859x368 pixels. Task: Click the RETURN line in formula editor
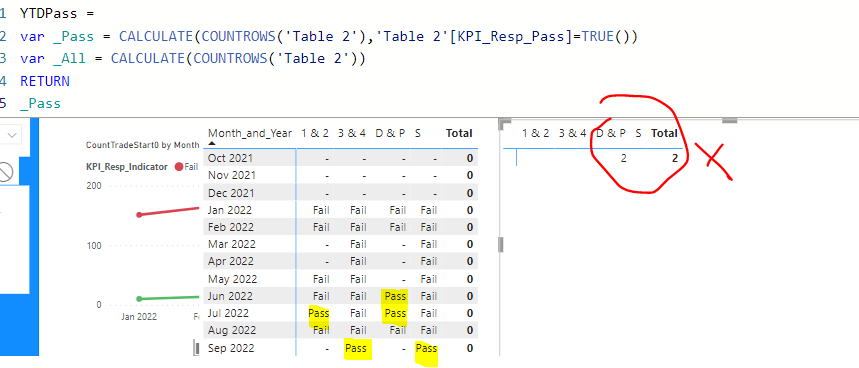point(45,81)
